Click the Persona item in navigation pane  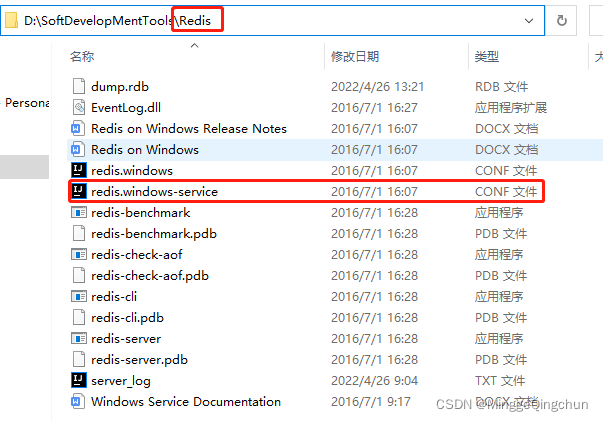tap(27, 103)
